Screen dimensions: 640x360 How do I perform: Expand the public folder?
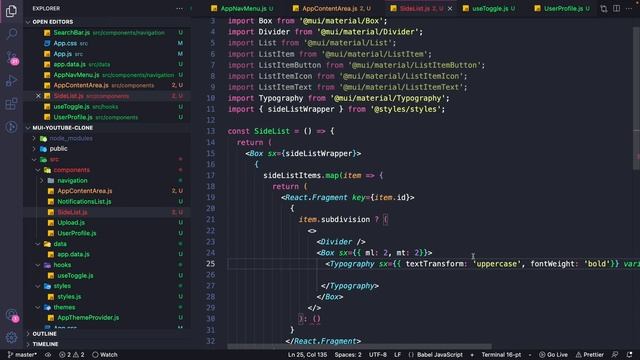tap(58, 149)
